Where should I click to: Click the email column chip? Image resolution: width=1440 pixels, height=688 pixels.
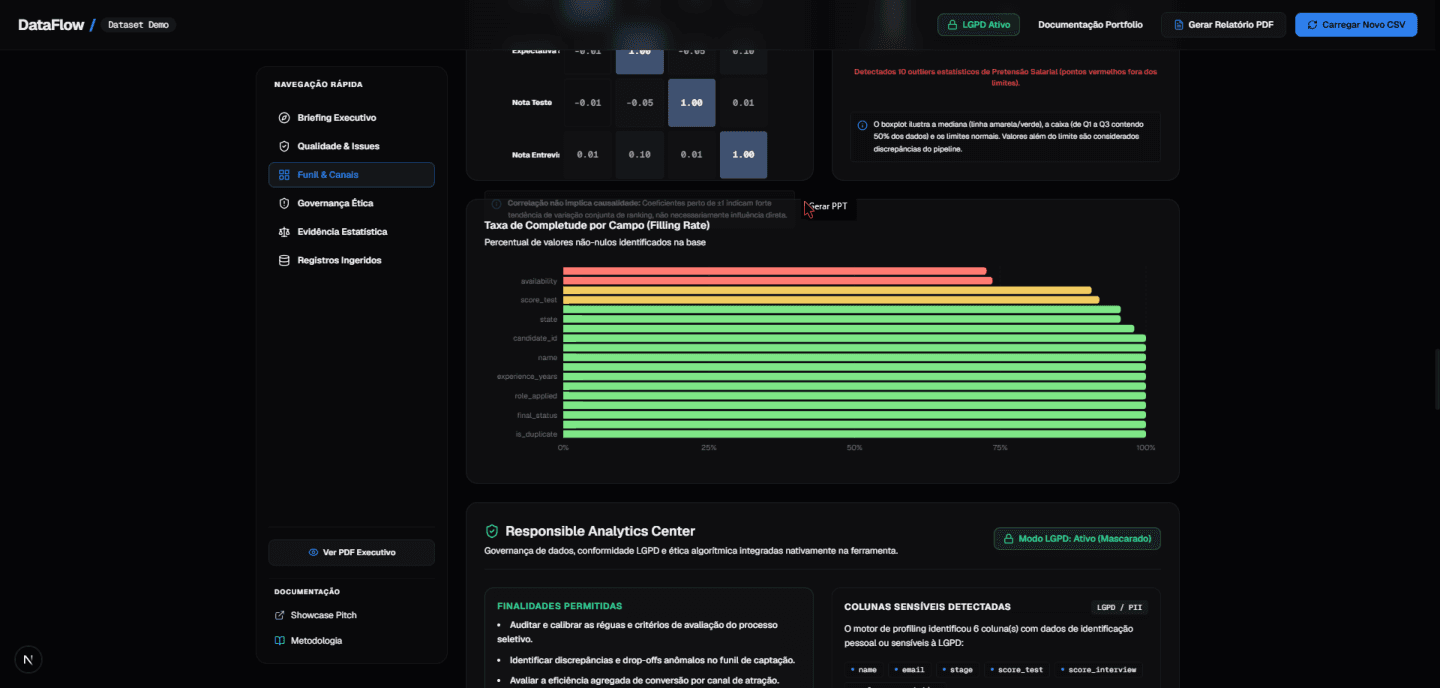[908, 670]
